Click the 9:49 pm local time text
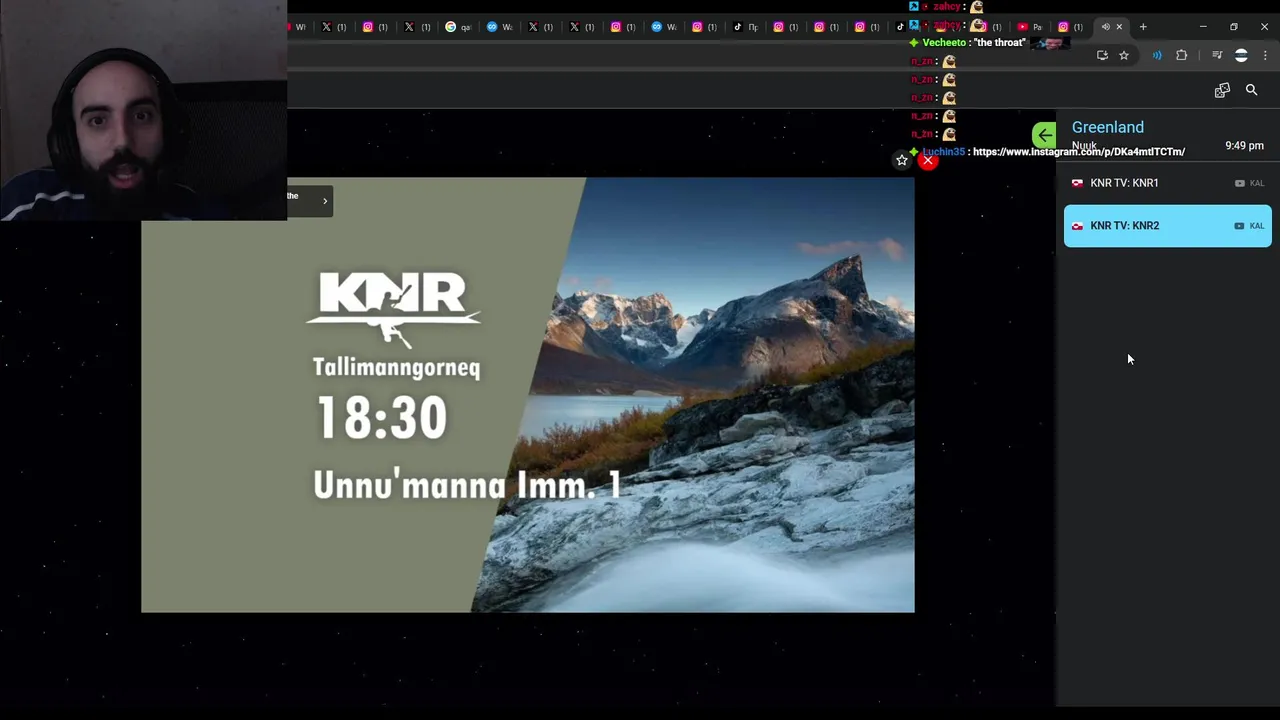 (x=1244, y=146)
